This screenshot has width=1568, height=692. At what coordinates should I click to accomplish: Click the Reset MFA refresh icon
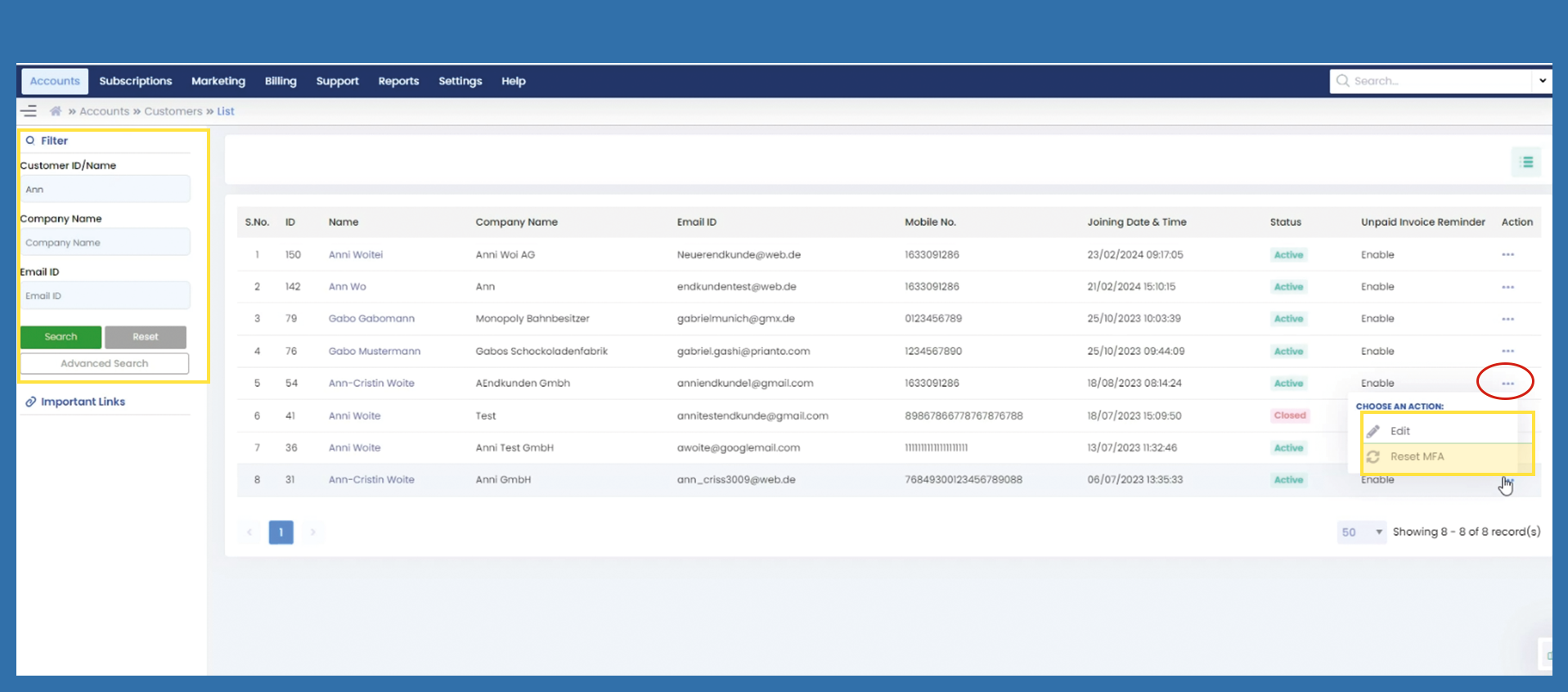click(x=1373, y=456)
